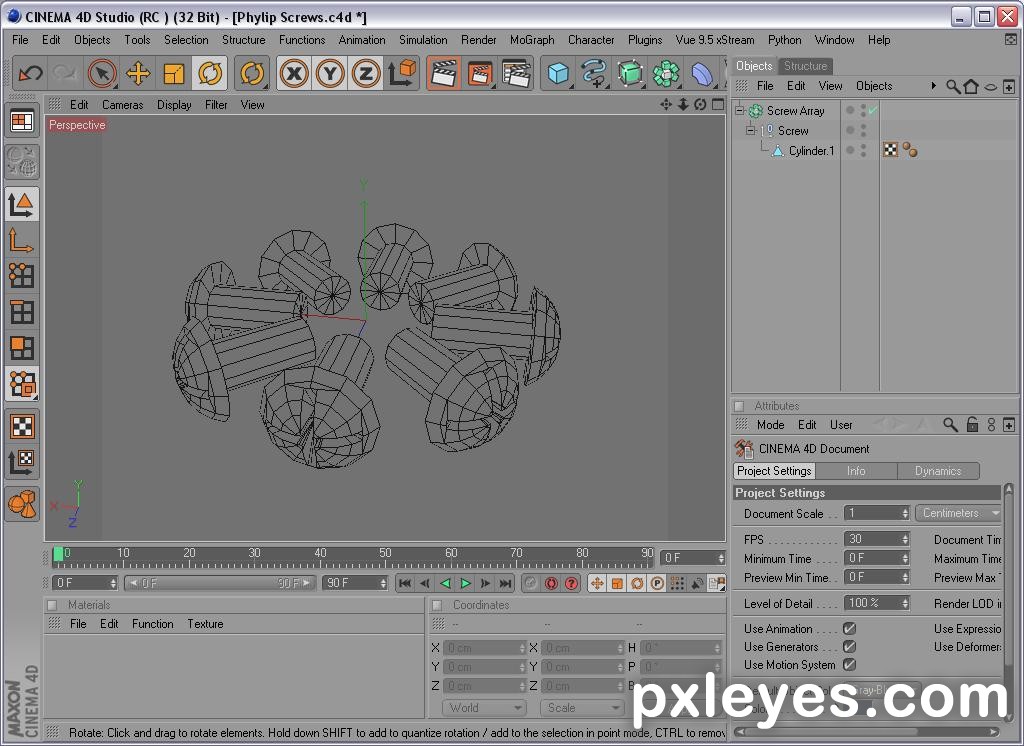
Task: Switch to Polygons mode
Action: [22, 348]
